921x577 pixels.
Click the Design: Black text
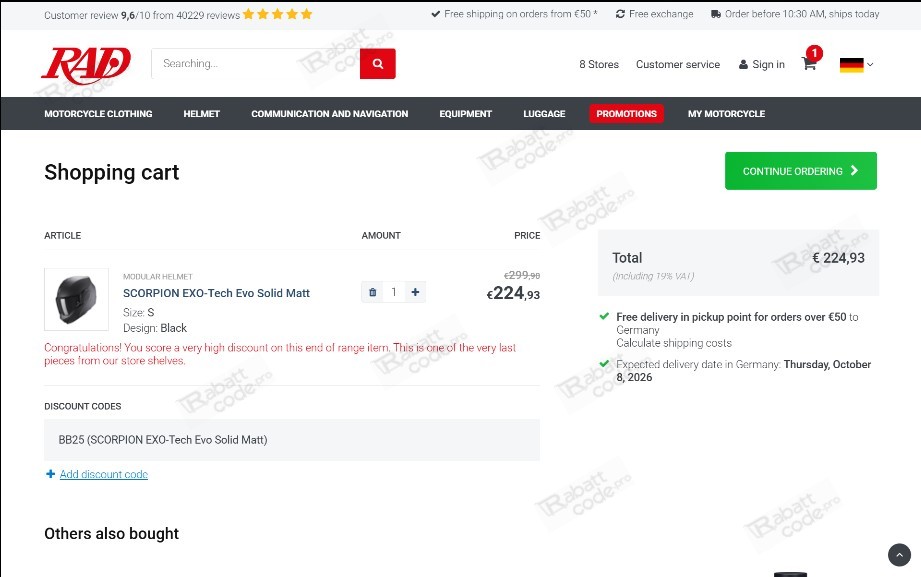[155, 328]
